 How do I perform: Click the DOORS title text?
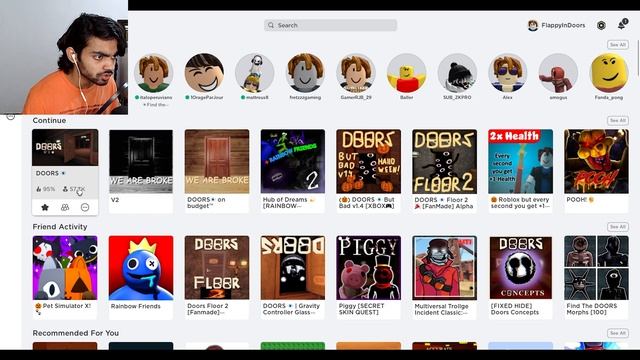pos(47,173)
